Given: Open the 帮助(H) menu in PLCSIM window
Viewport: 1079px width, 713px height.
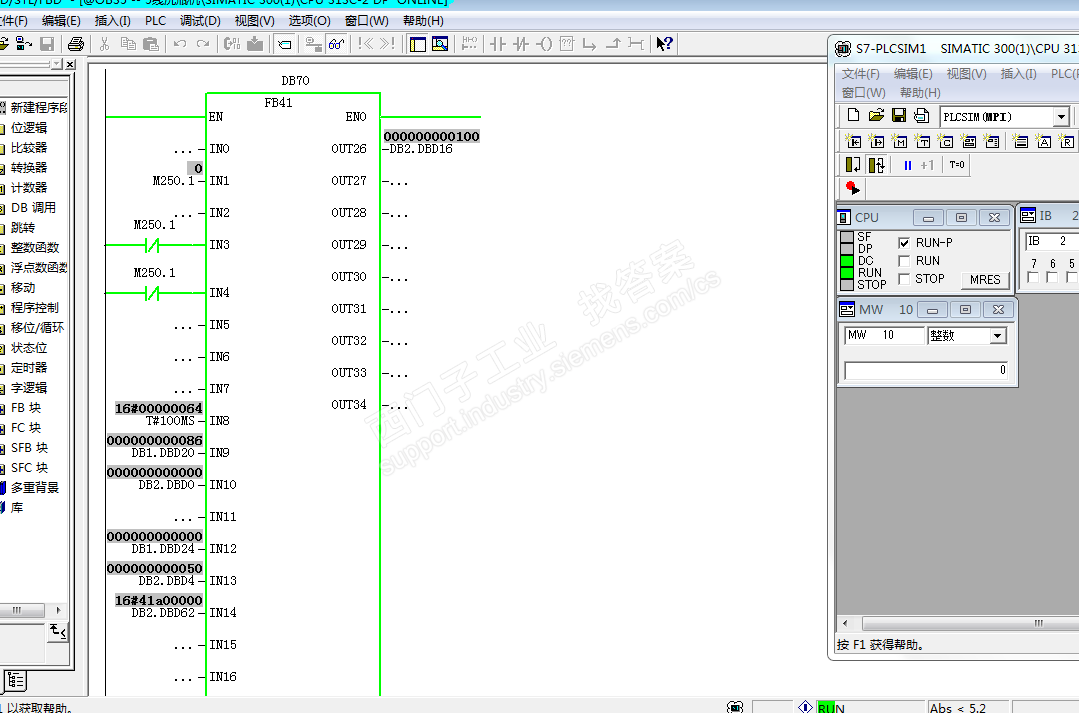Looking at the screenshot, I should point(920,92).
